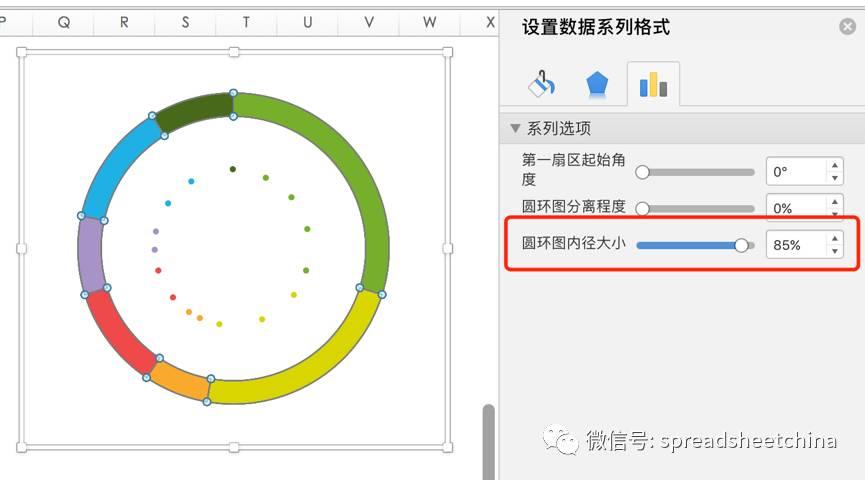This screenshot has height=480, width=865.
Task: Select column Q header
Action: pos(63,22)
